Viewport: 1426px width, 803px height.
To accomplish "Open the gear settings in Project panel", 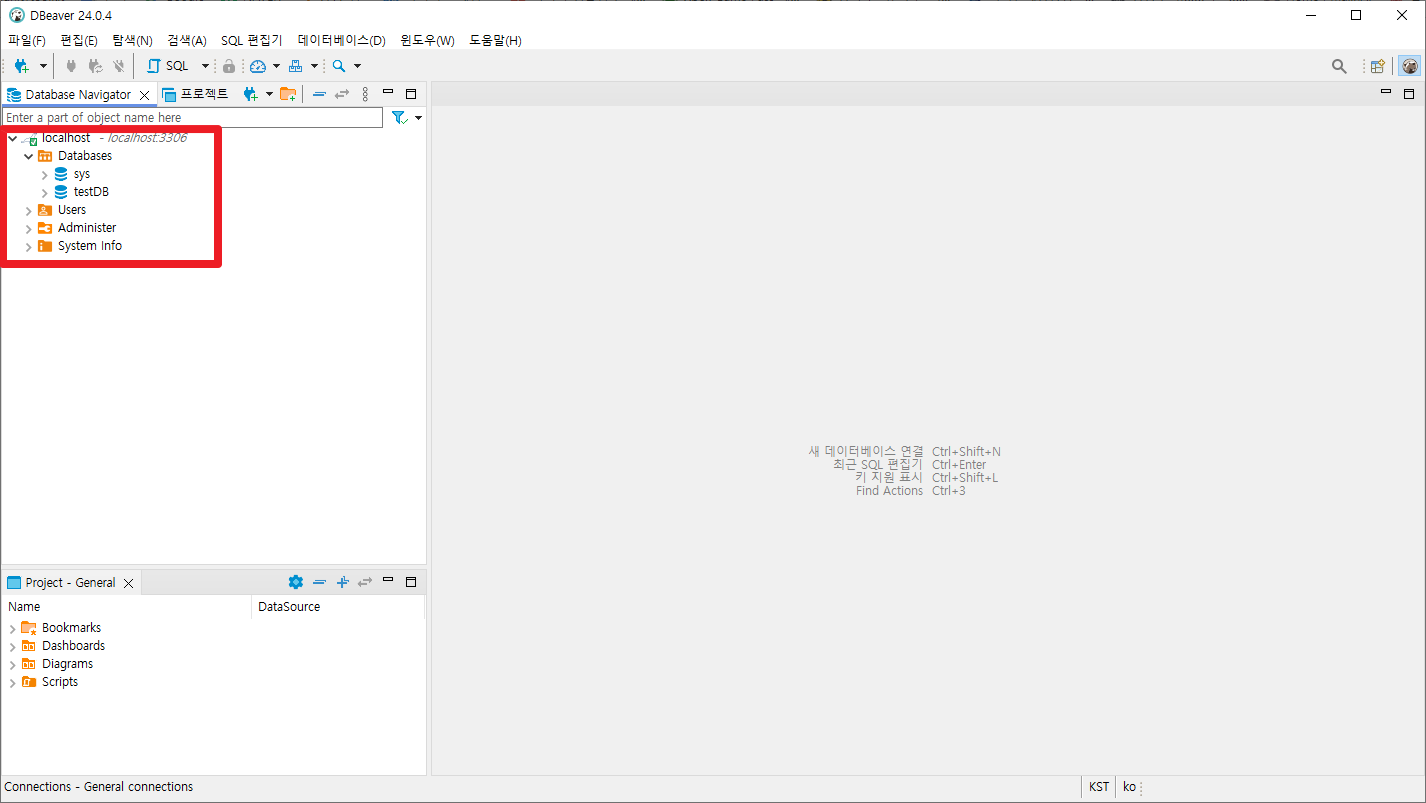I will pos(295,582).
